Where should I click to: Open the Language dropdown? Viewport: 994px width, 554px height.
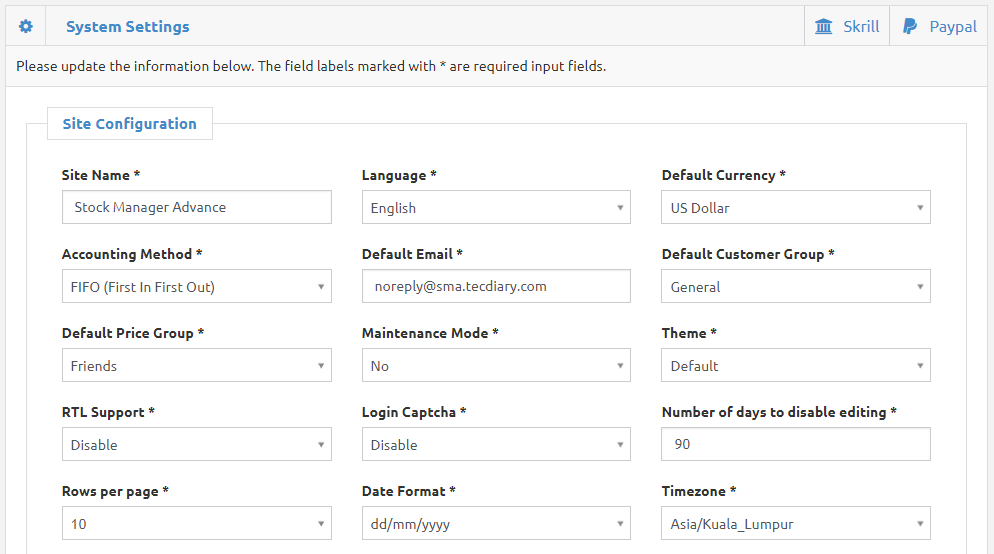(x=496, y=207)
